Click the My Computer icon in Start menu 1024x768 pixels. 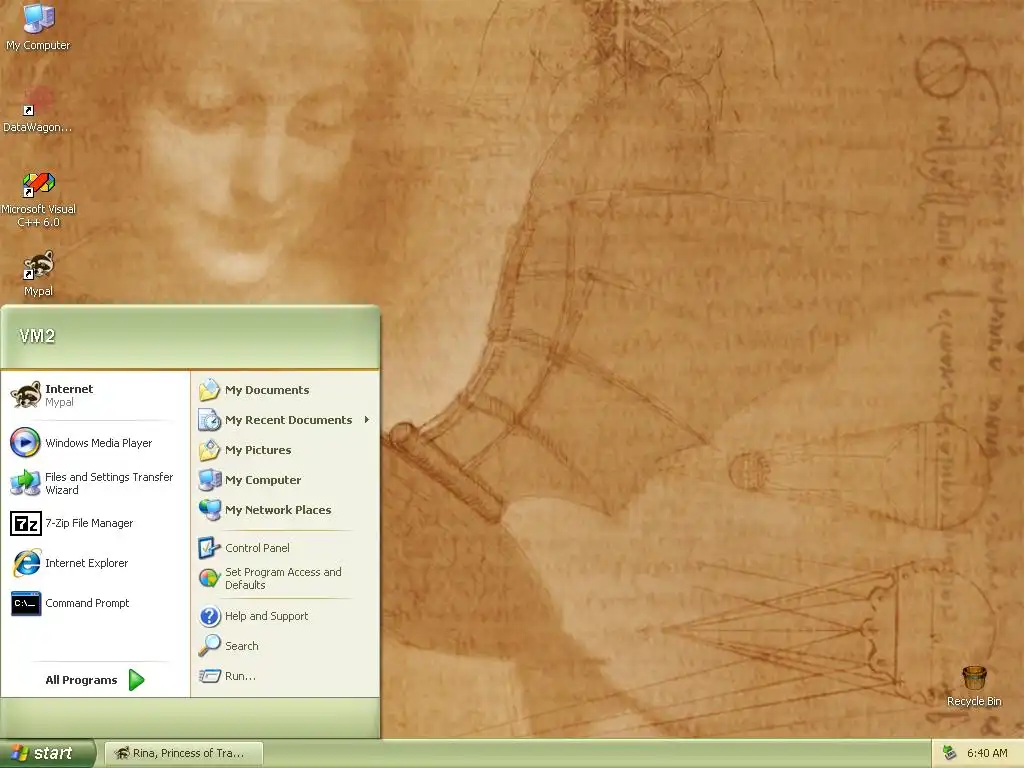coord(209,480)
